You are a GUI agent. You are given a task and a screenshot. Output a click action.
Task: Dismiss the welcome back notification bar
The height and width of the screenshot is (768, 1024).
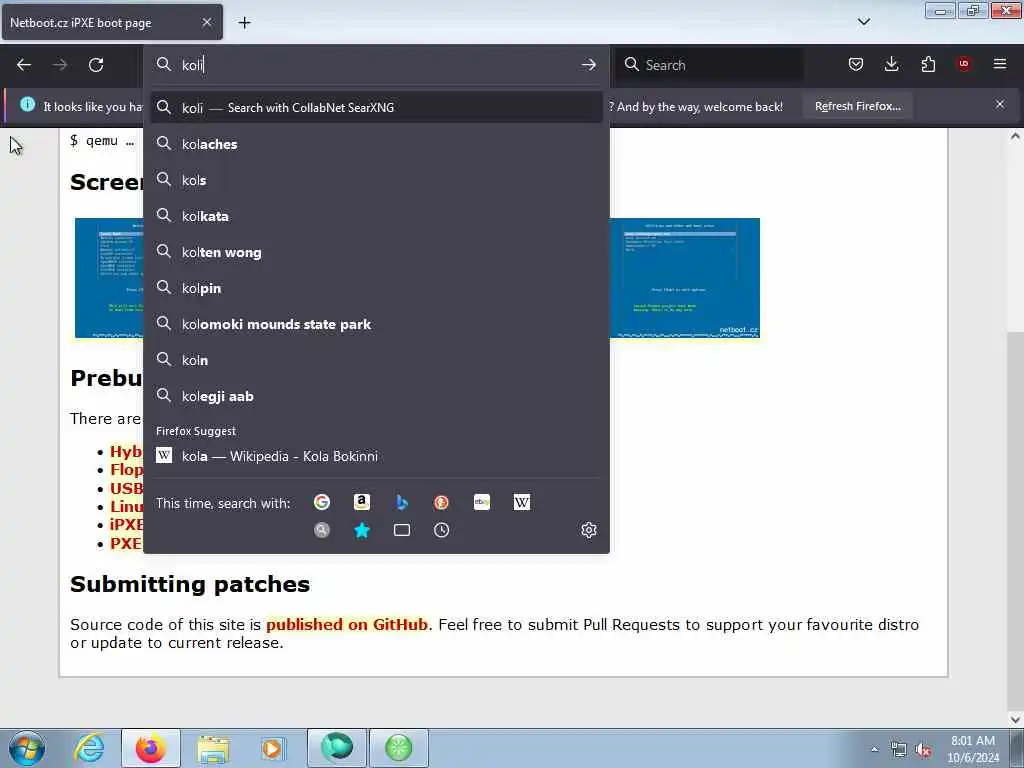pos(1000,104)
